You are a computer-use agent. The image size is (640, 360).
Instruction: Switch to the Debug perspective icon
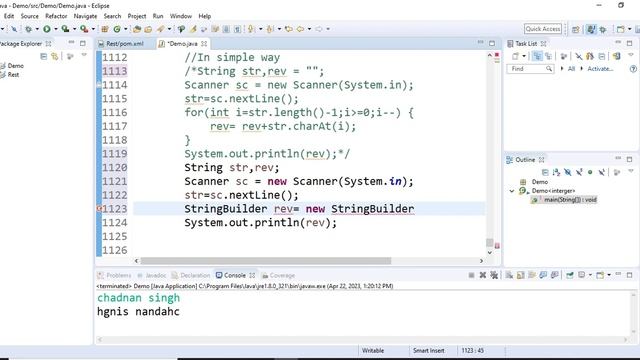[603, 29]
